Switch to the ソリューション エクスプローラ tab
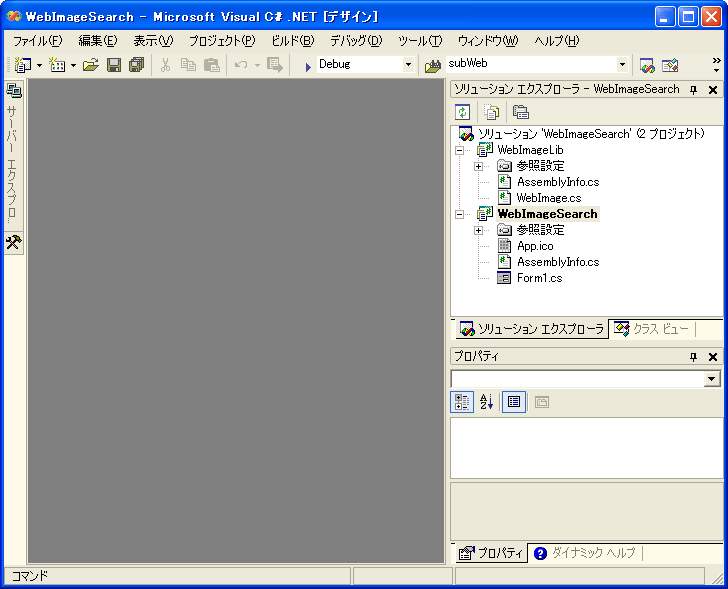Viewport: 728px width, 589px height. tap(532, 329)
